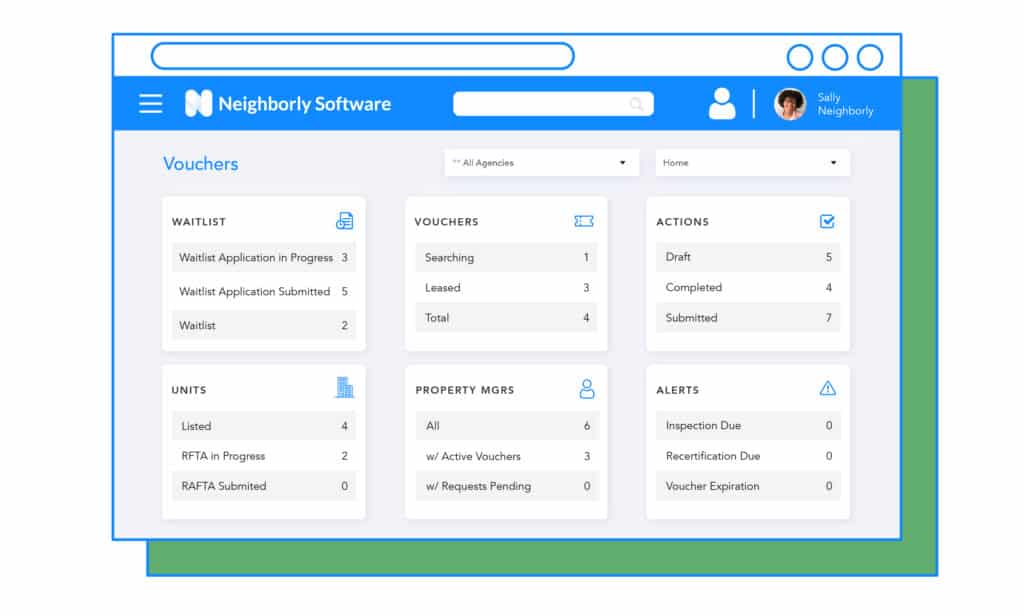Click the Vouchers page title
Viewport: 1024px width, 615px height.
(200, 164)
